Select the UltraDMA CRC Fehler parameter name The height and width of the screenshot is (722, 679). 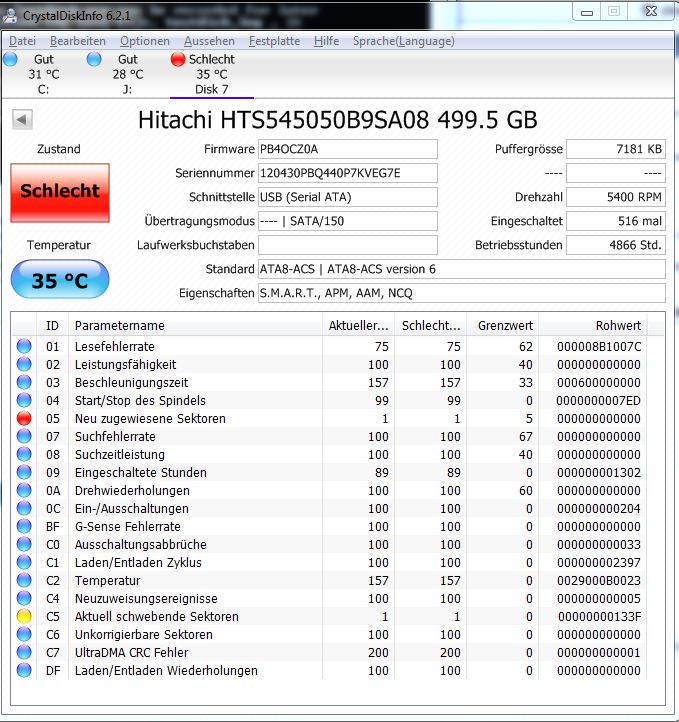pyautogui.click(x=132, y=652)
